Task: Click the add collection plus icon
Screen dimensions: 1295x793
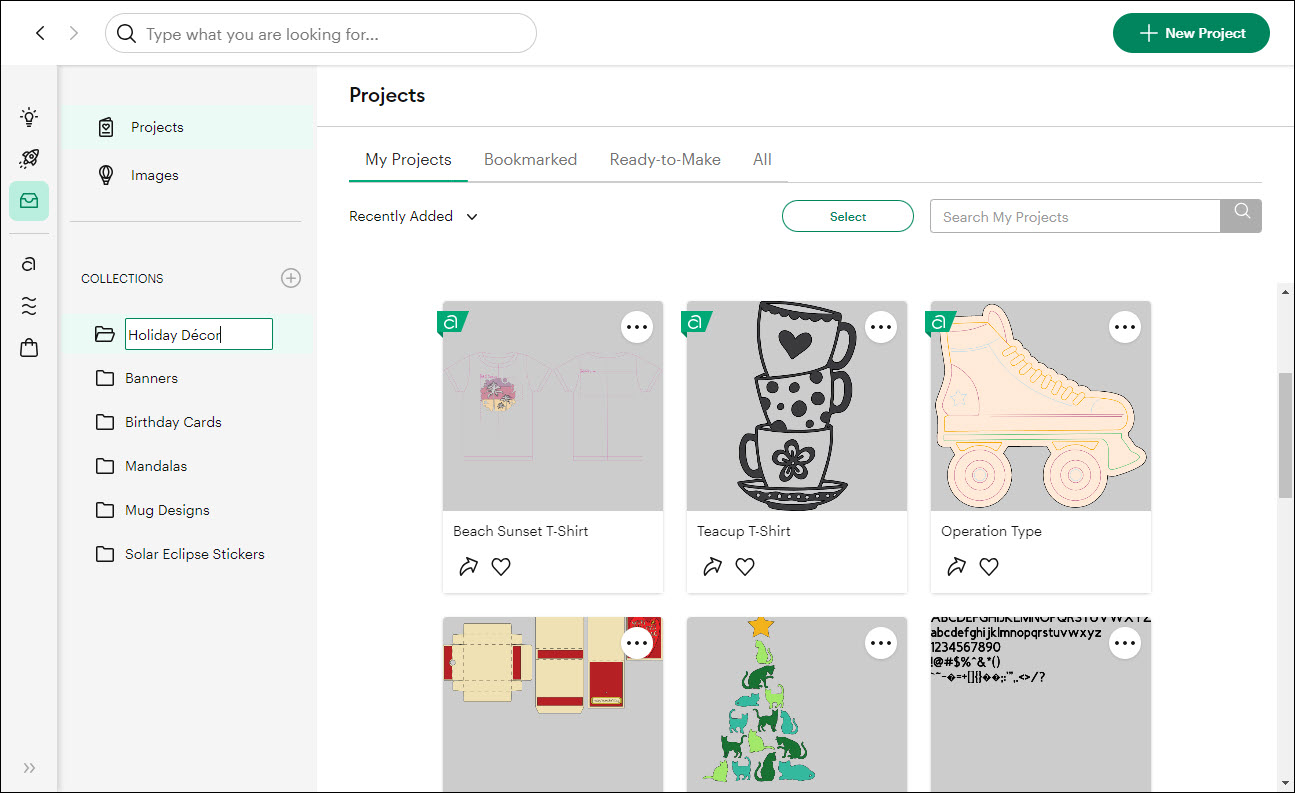Action: tap(291, 278)
